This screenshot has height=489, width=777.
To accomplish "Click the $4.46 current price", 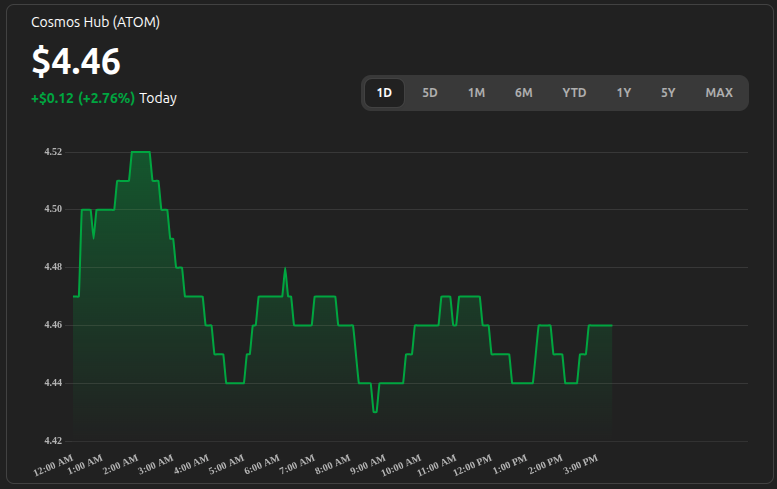I will click(76, 61).
